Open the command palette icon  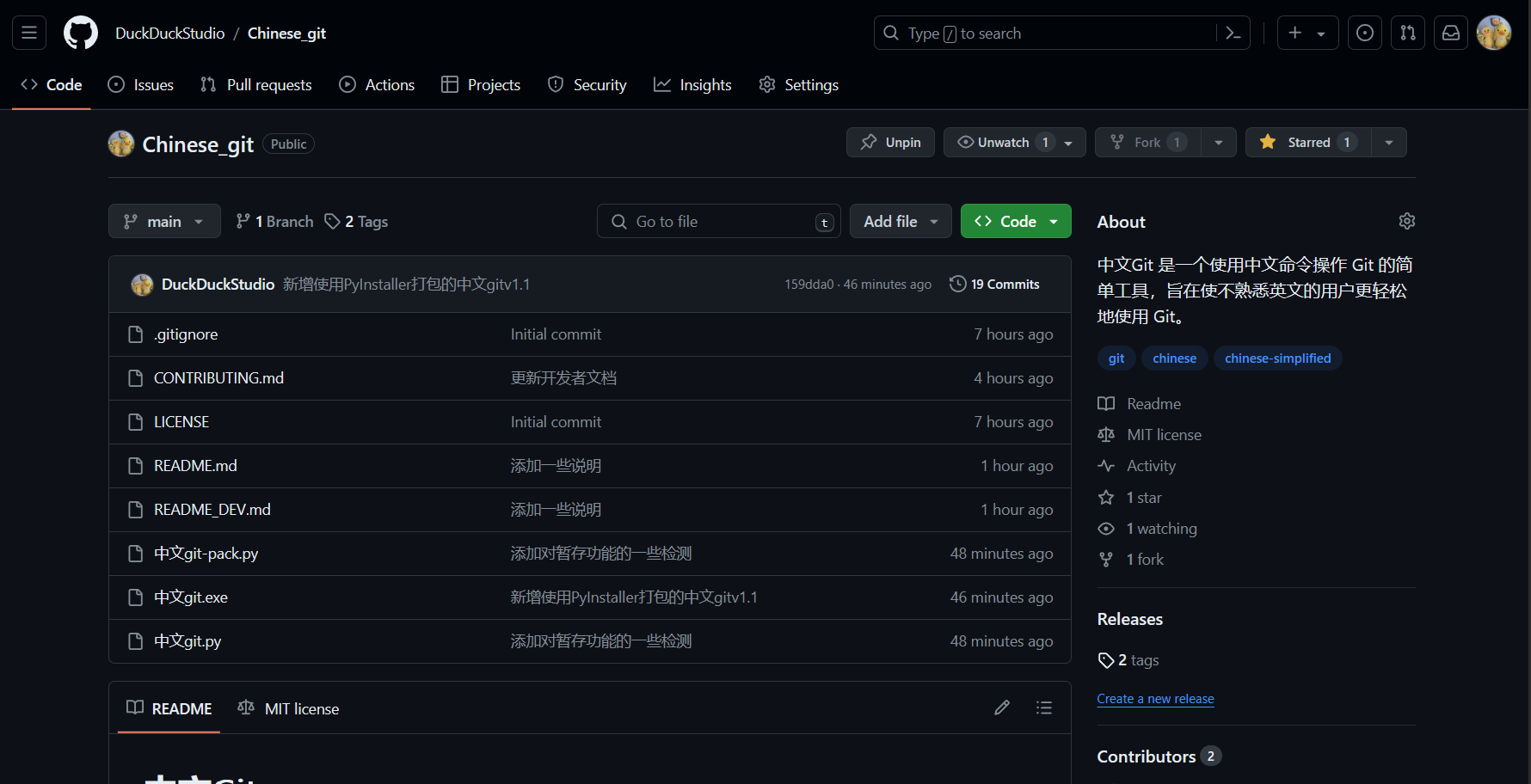(1233, 33)
